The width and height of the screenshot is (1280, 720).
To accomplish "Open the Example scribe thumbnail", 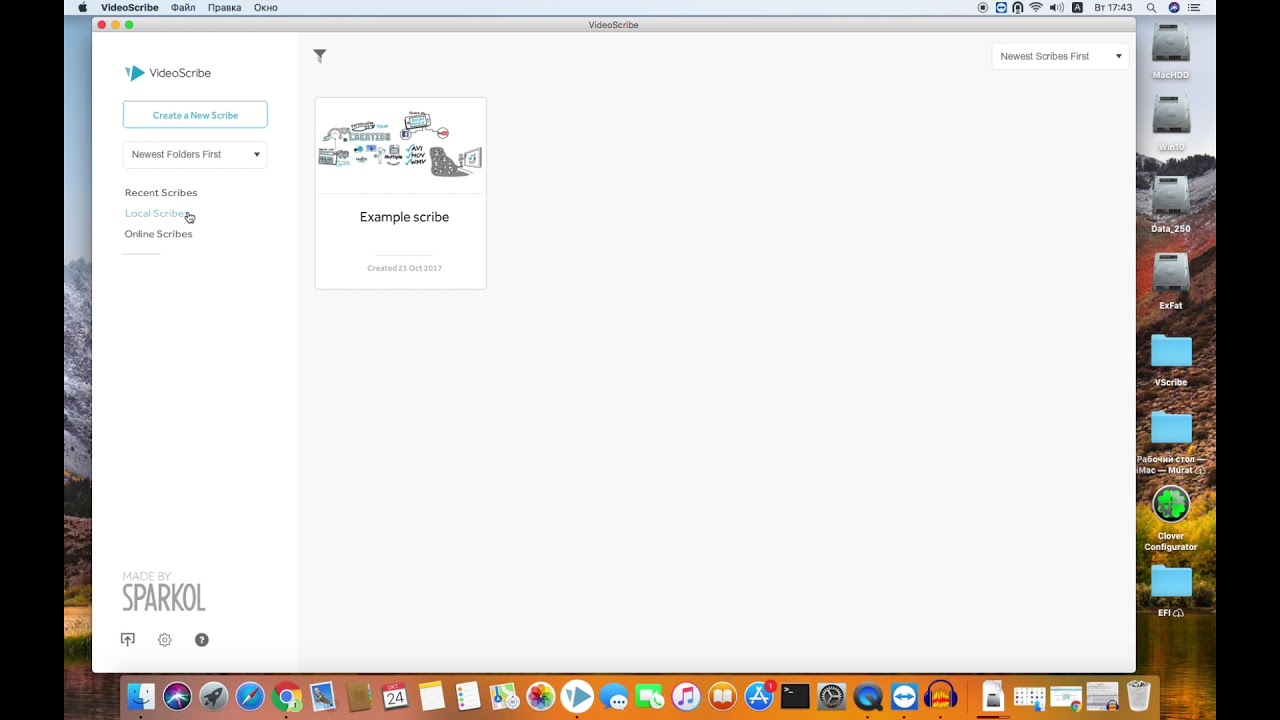I will (x=400, y=146).
